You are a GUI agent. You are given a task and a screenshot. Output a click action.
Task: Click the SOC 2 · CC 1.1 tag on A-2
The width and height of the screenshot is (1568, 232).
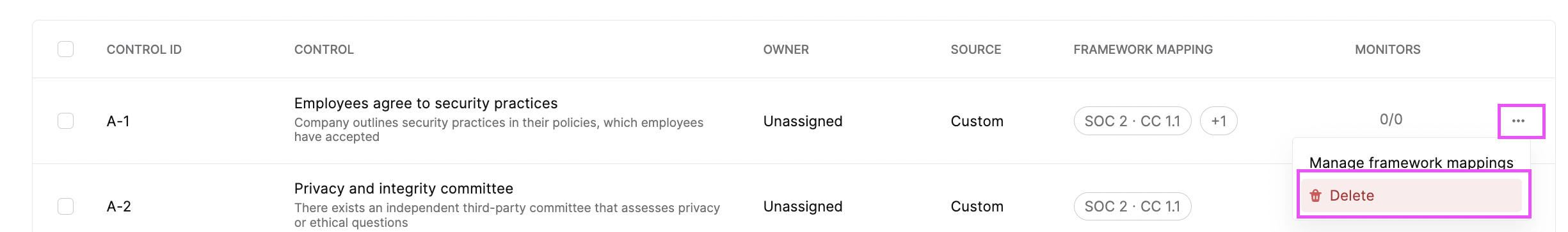[1132, 206]
